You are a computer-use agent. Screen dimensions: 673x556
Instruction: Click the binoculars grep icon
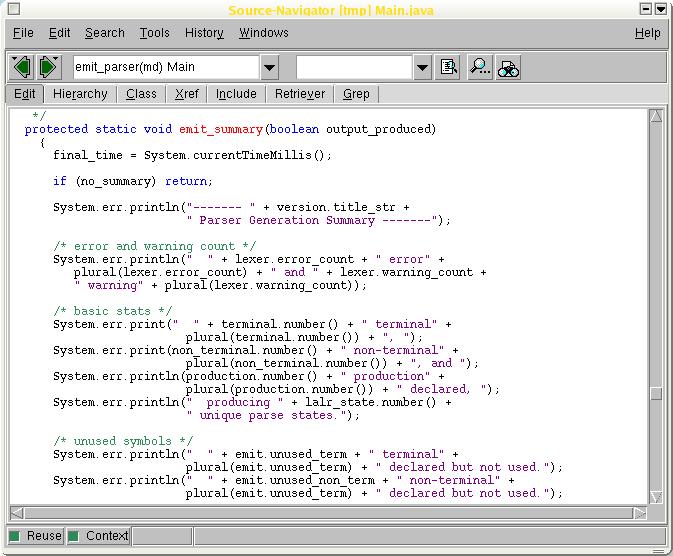(509, 67)
